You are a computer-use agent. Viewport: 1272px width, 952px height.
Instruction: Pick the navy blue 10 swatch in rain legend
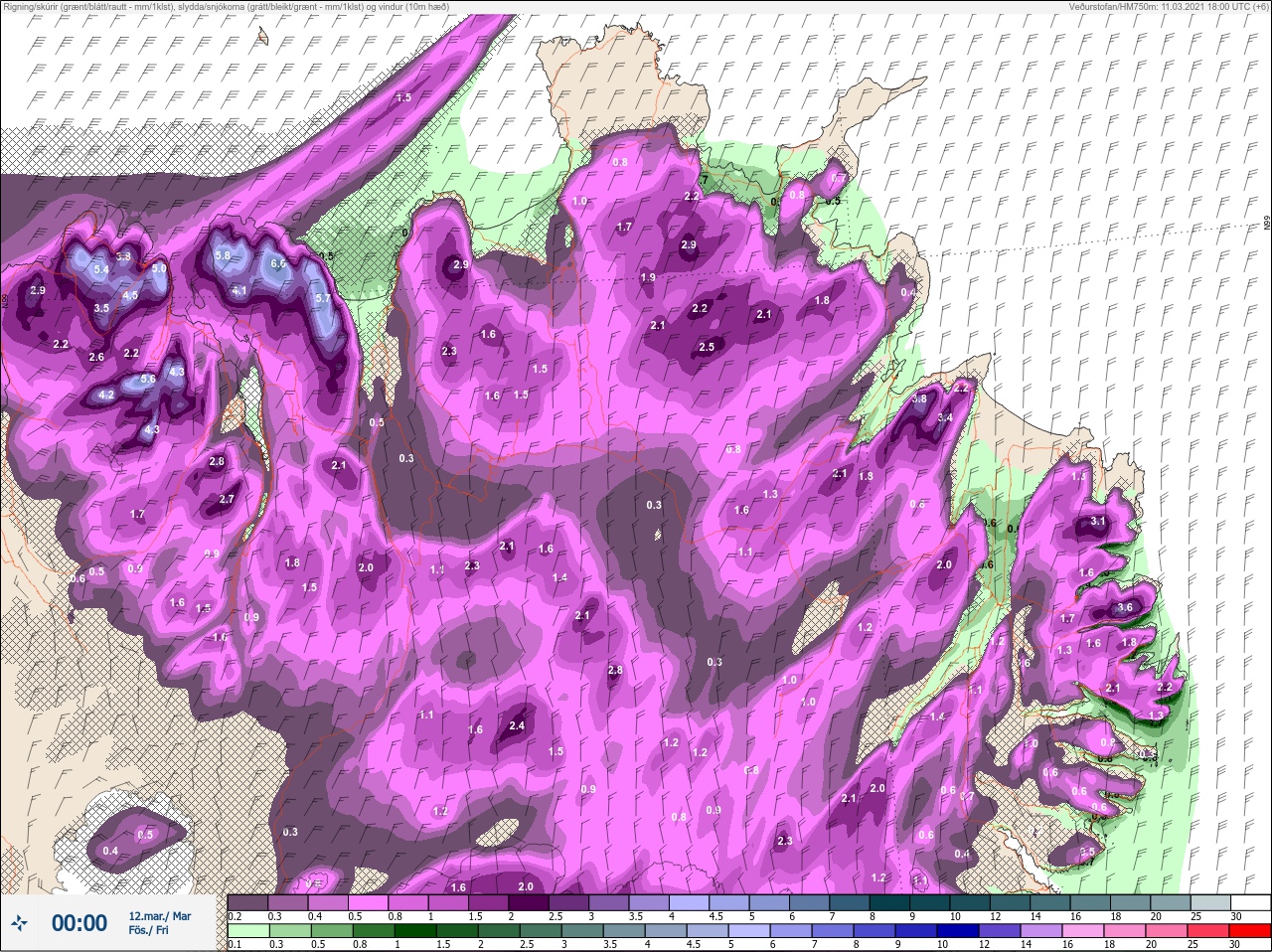click(x=959, y=931)
